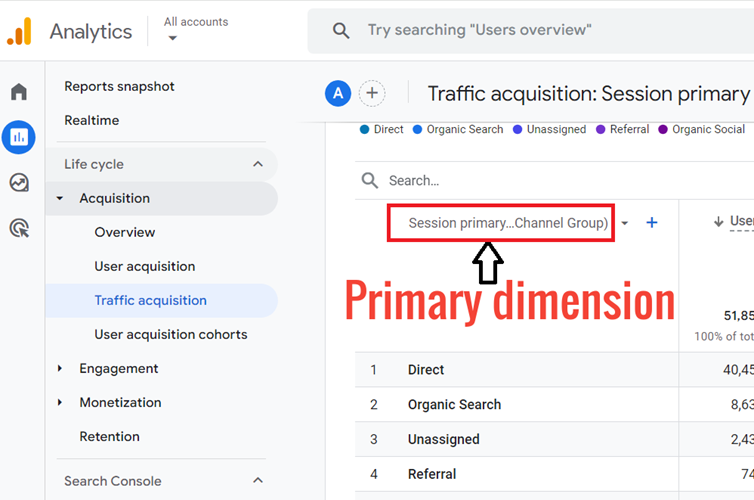
Task: Collapse the Search Console section
Action: [x=258, y=480]
